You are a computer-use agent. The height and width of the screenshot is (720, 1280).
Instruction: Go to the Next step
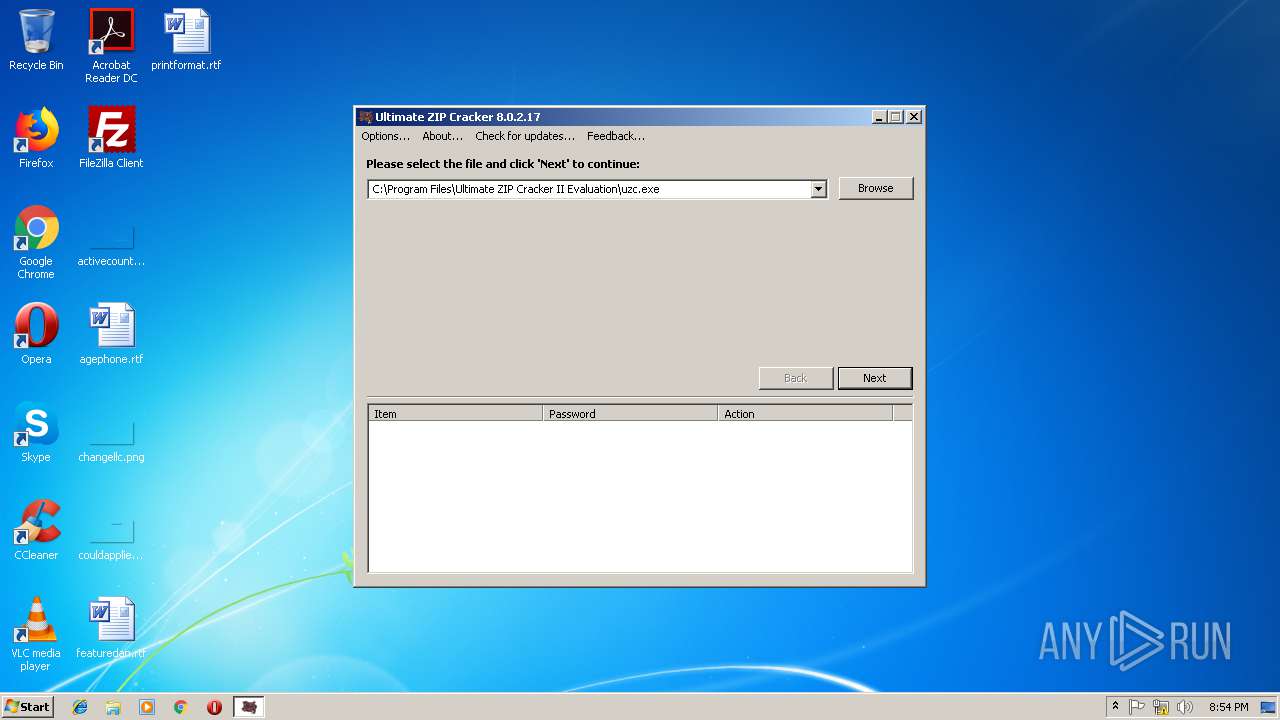click(875, 378)
